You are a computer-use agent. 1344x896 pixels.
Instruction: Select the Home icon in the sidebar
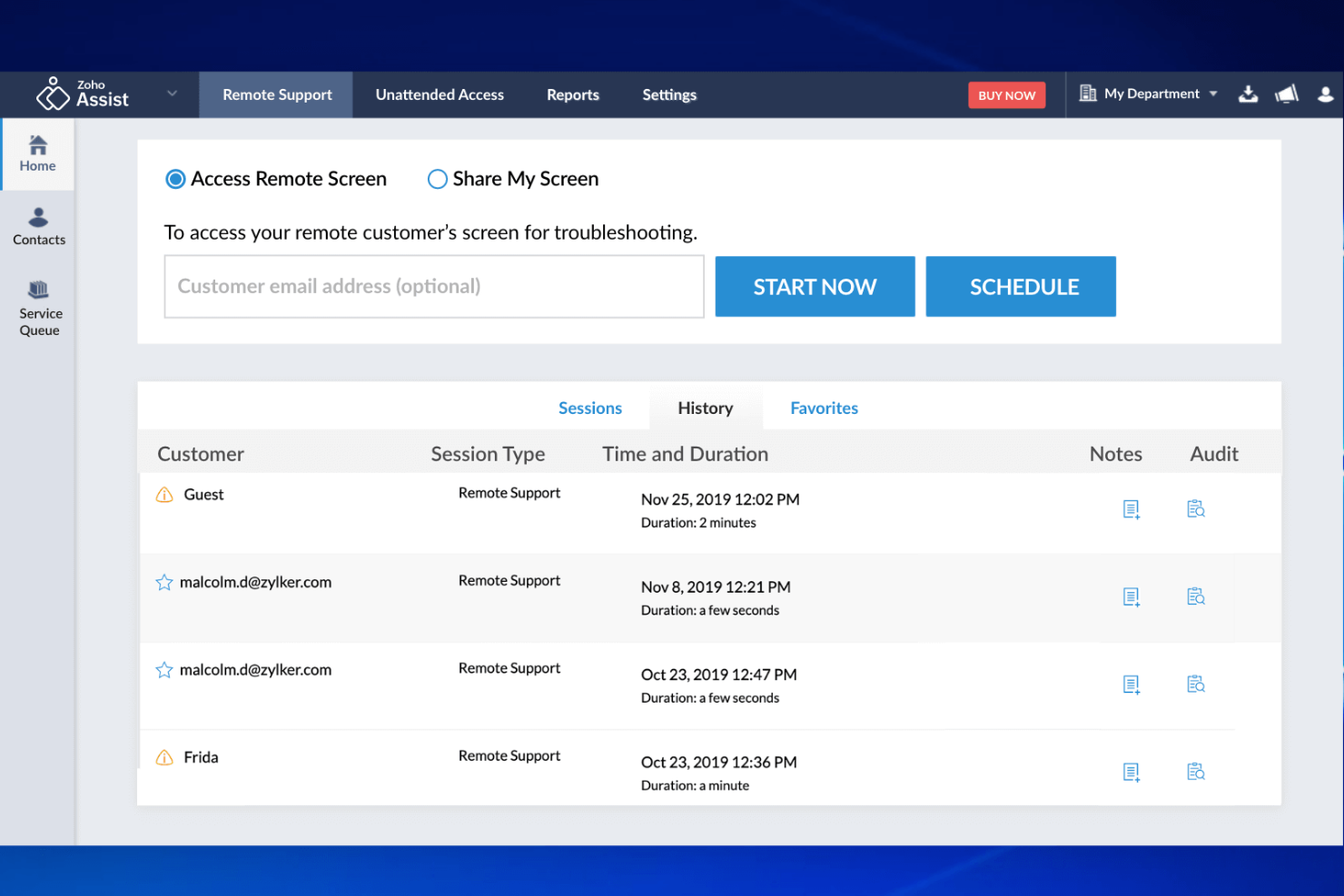37,153
